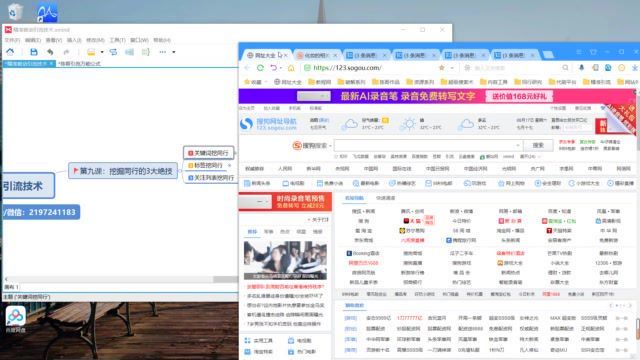The width and height of the screenshot is (640, 360).
Task: Undo the last action in the XMind toolbar
Action: coord(50,52)
